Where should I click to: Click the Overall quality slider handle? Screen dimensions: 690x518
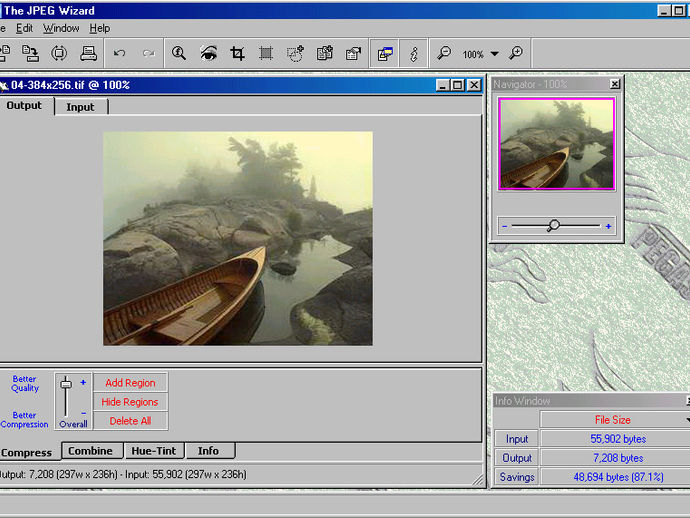click(x=66, y=384)
